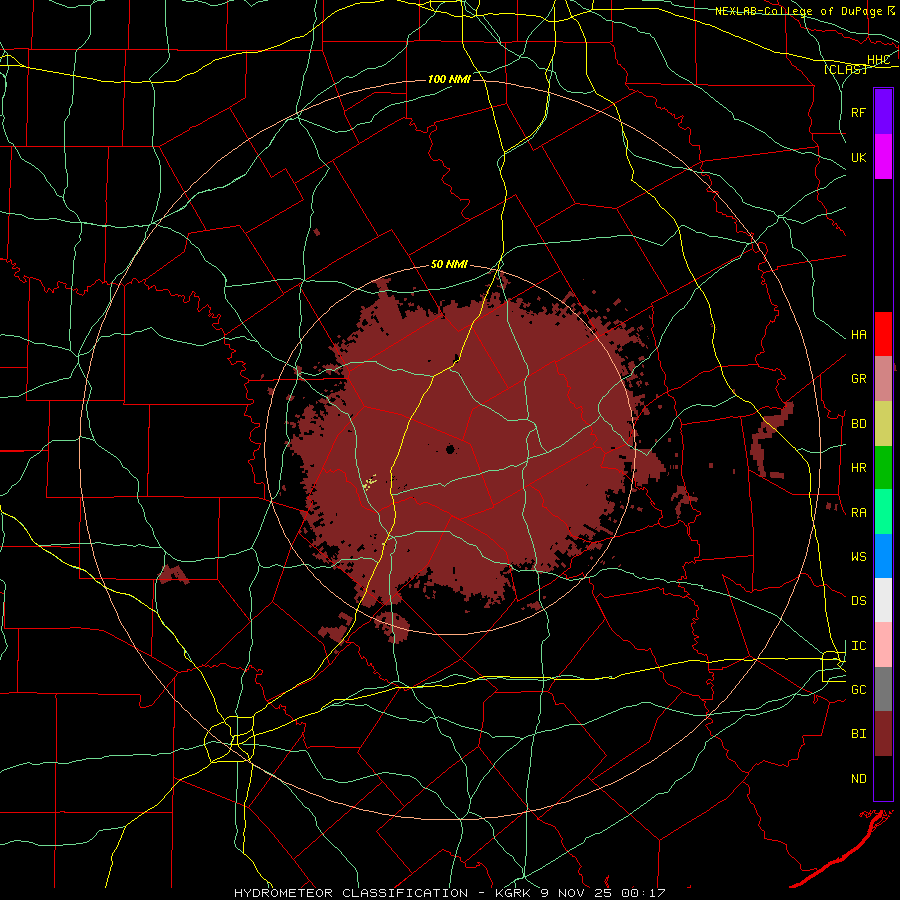Click the RA legend label
This screenshot has height=900, width=900.
(859, 513)
